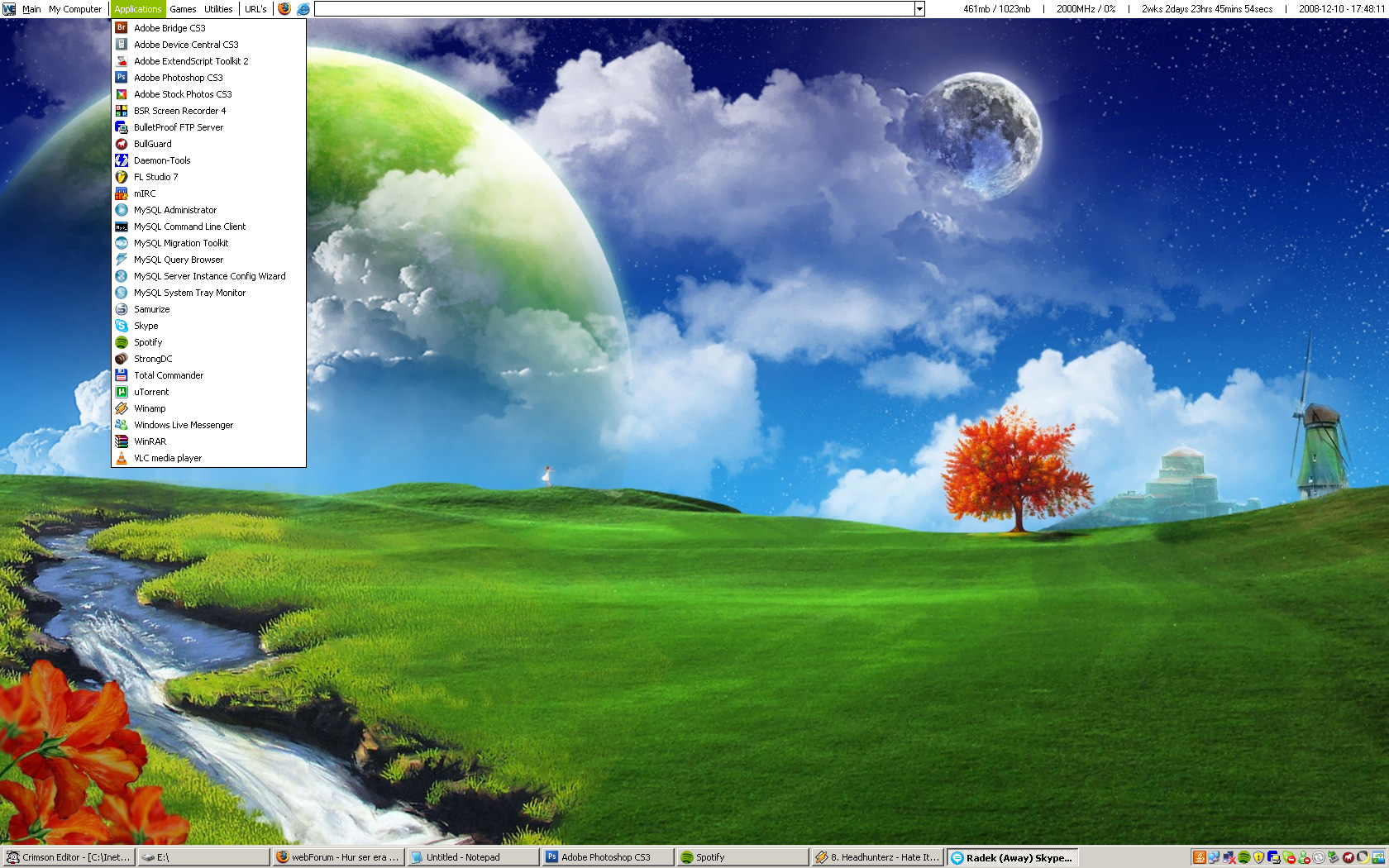This screenshot has height=868, width=1389.
Task: Click the BulletProof FTP tray icon
Action: pos(1273,857)
